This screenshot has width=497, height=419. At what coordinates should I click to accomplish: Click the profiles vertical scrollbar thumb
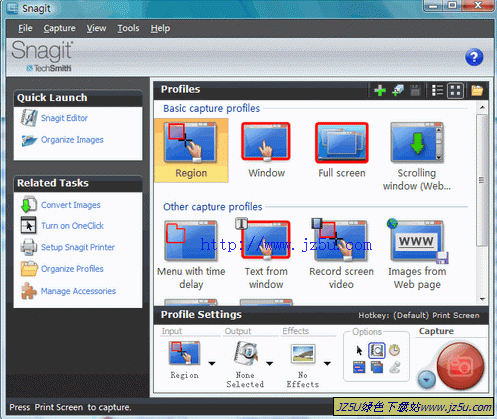481,180
